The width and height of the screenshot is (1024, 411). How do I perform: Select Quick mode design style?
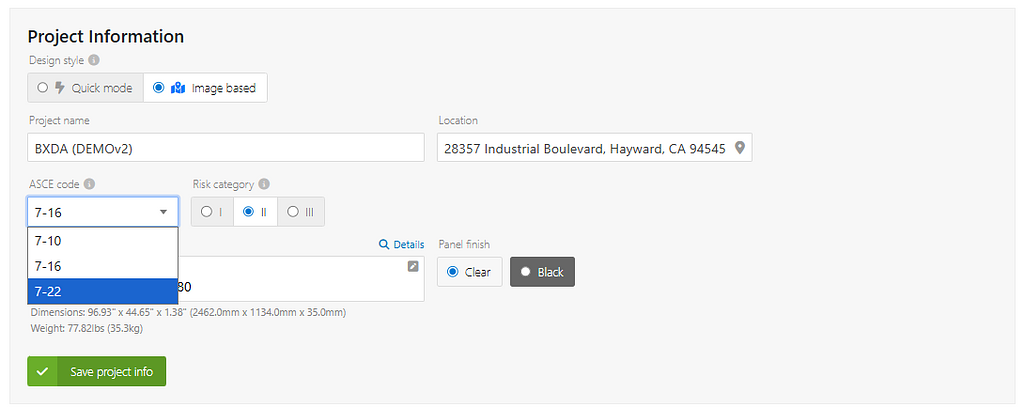pos(43,88)
